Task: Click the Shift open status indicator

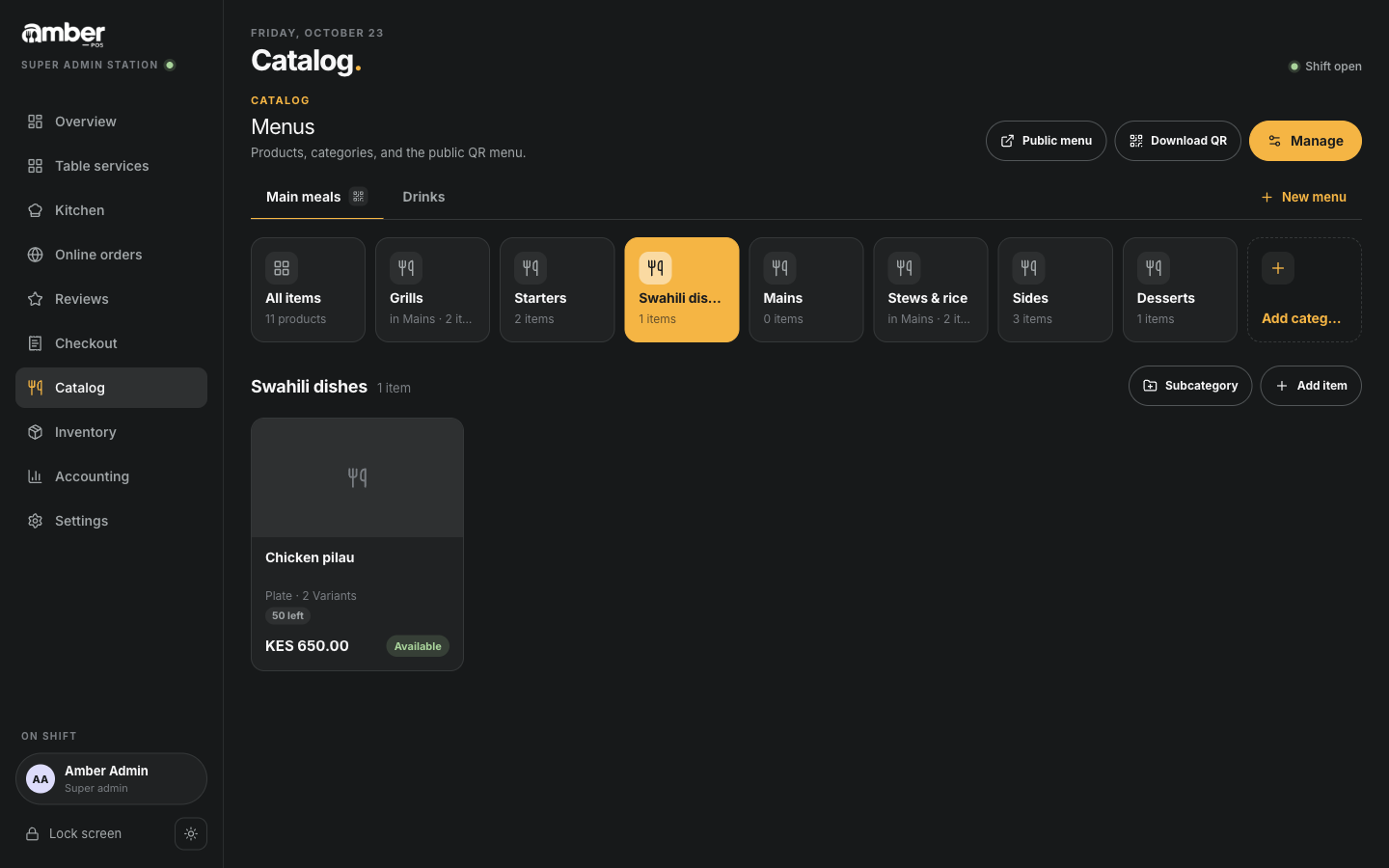Action: (1325, 67)
